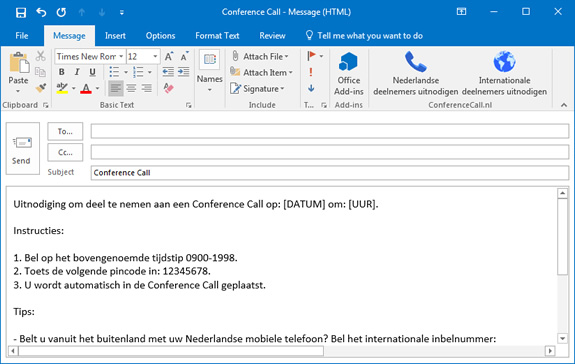Focus the Cc recipients field
The image size is (575, 364).
[330, 152]
